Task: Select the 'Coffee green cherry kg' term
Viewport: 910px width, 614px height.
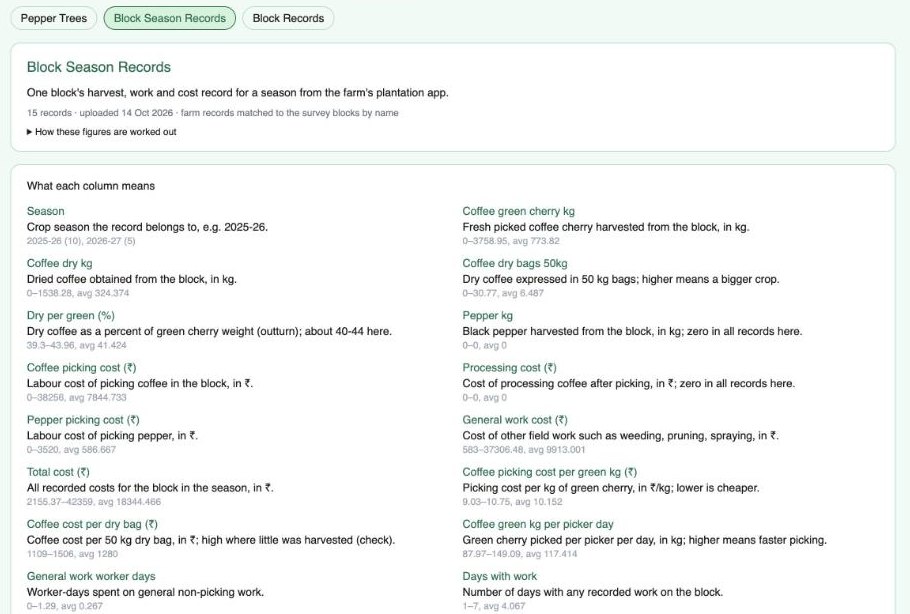Action: click(518, 211)
